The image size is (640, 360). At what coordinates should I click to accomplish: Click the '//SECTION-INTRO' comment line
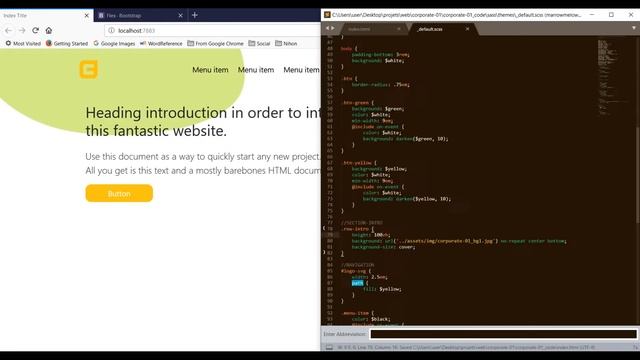pyautogui.click(x=362, y=223)
